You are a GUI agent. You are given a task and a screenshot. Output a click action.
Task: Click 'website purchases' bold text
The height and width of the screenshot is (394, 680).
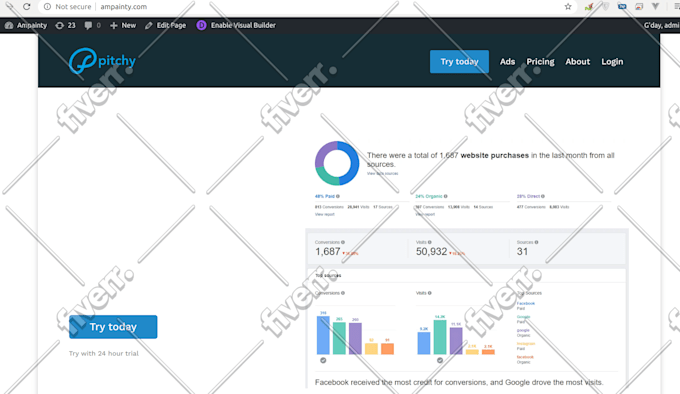tap(494, 155)
